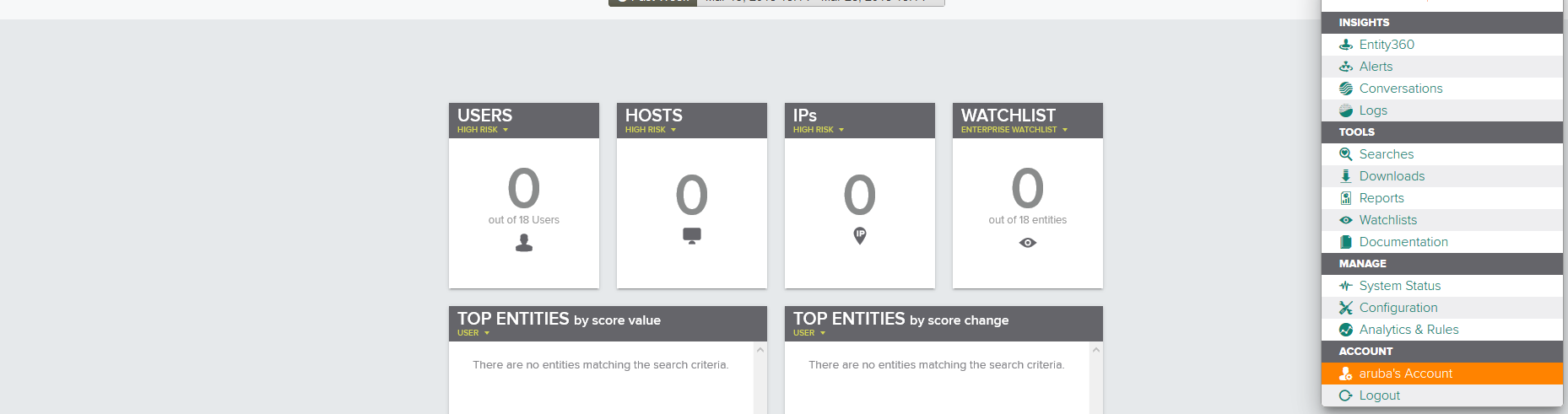Click 'TOP ENTITIES by score change' heading
Image resolution: width=1568 pixels, height=414 pixels.
[900, 319]
